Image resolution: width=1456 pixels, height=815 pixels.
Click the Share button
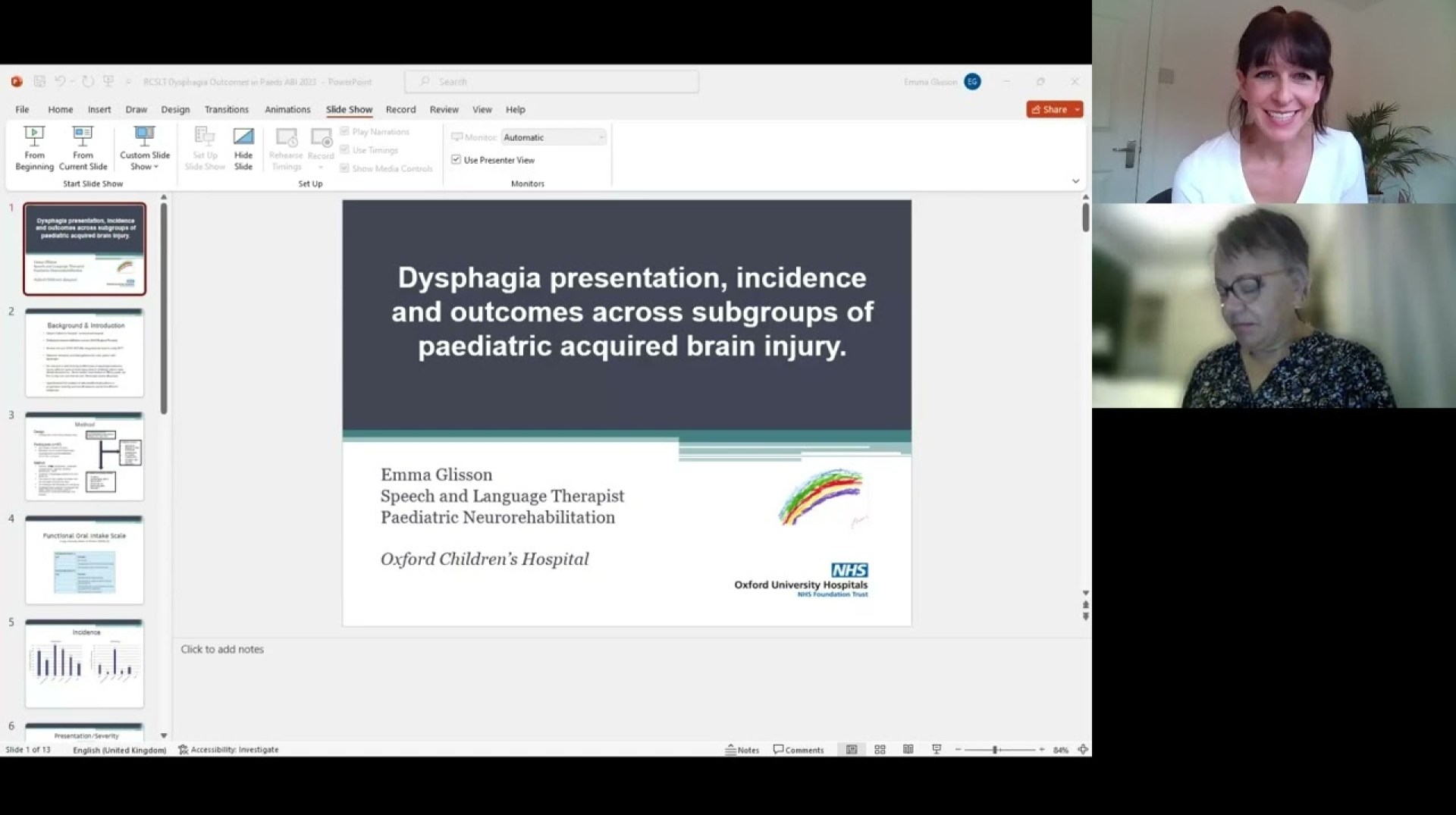[1049, 109]
